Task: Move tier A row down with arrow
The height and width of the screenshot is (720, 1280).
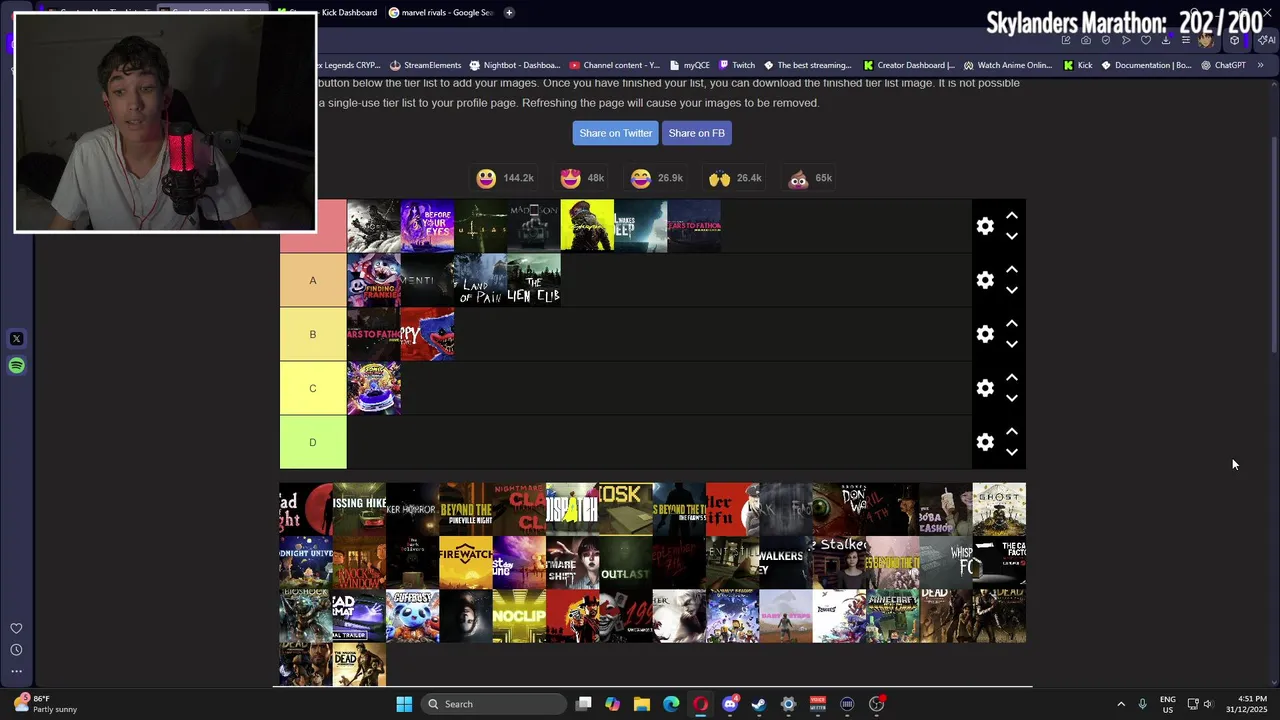Action: tap(1012, 290)
